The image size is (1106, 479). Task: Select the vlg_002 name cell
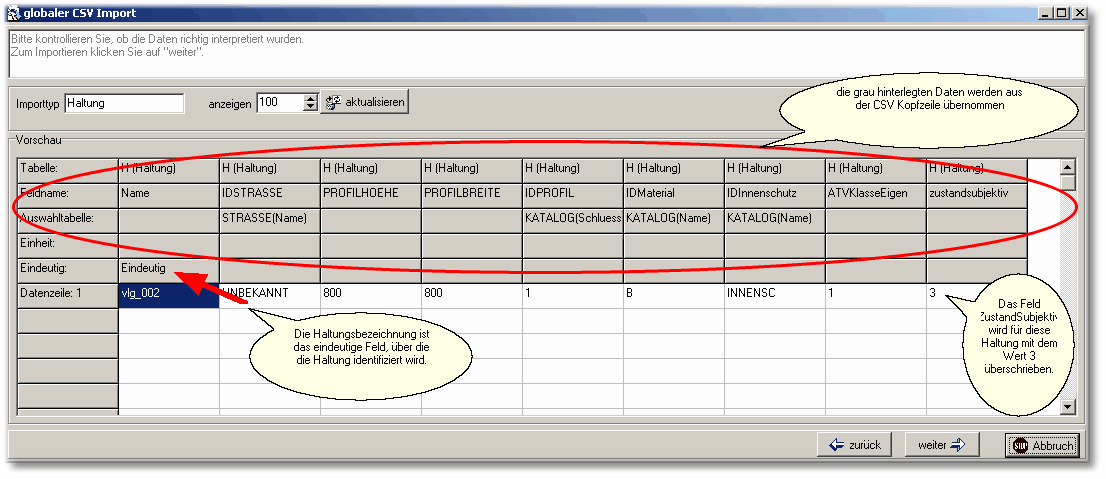168,295
